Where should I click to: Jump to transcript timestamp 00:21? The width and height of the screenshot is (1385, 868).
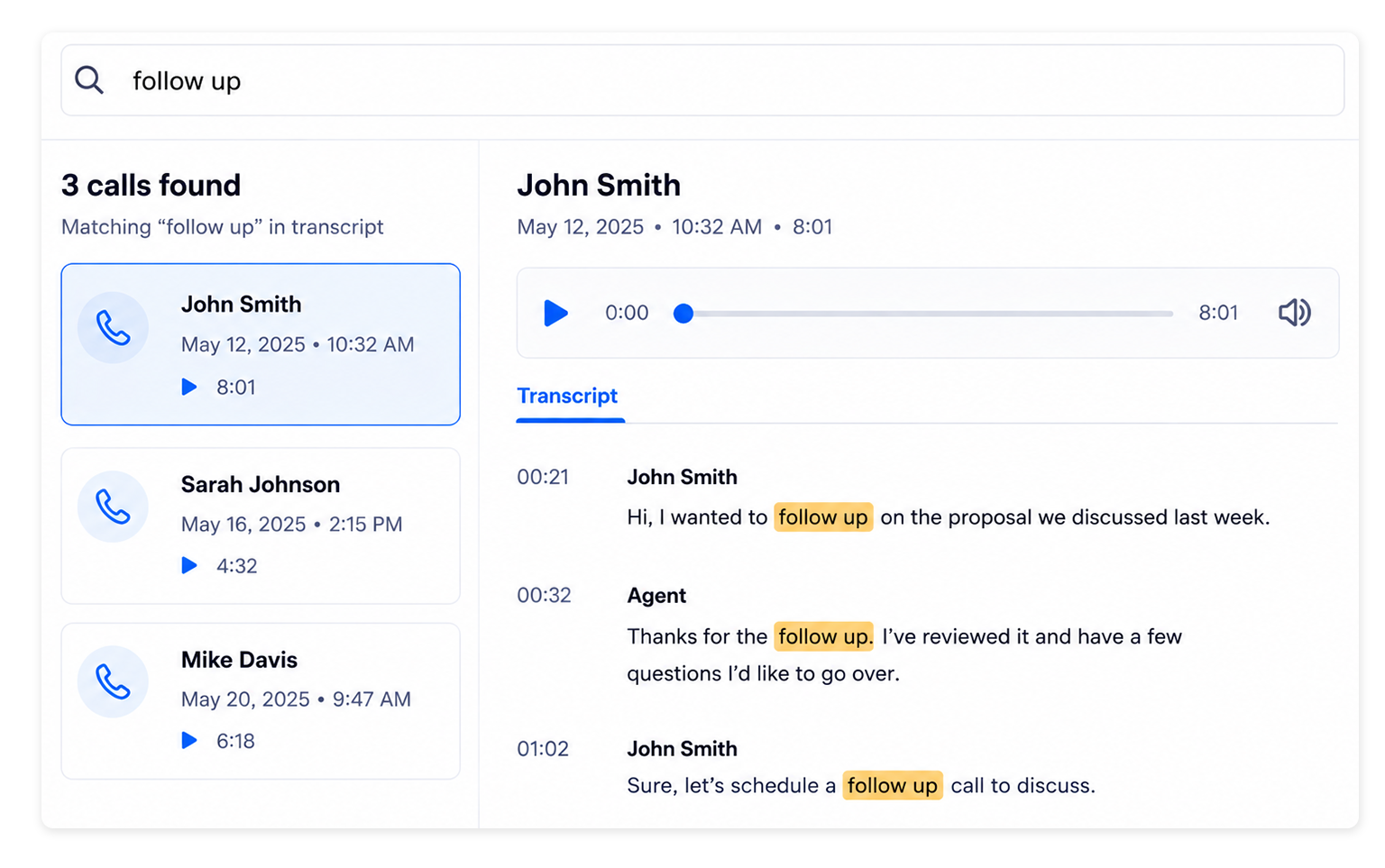(543, 477)
